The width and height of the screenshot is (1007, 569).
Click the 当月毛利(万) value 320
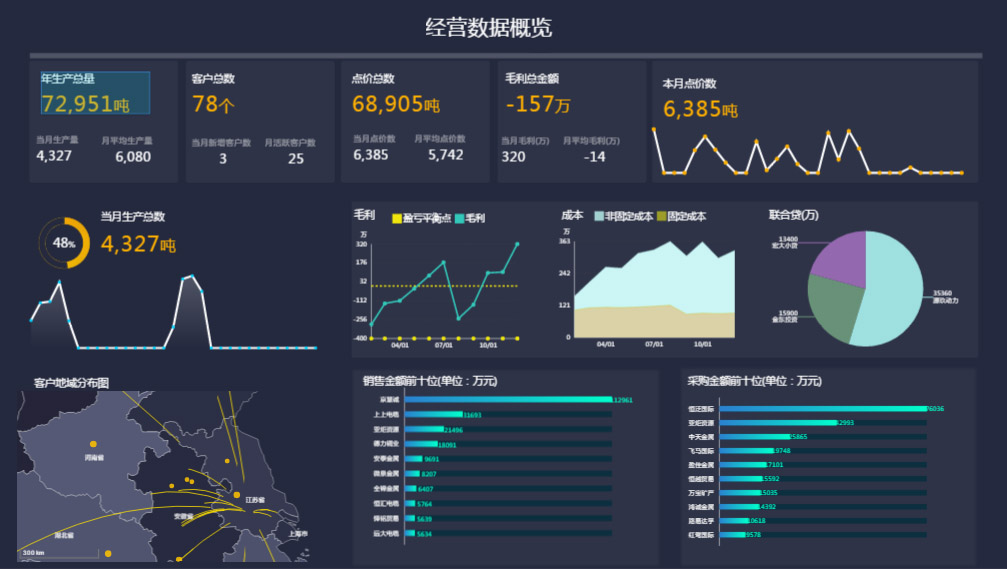pyautogui.click(x=513, y=157)
